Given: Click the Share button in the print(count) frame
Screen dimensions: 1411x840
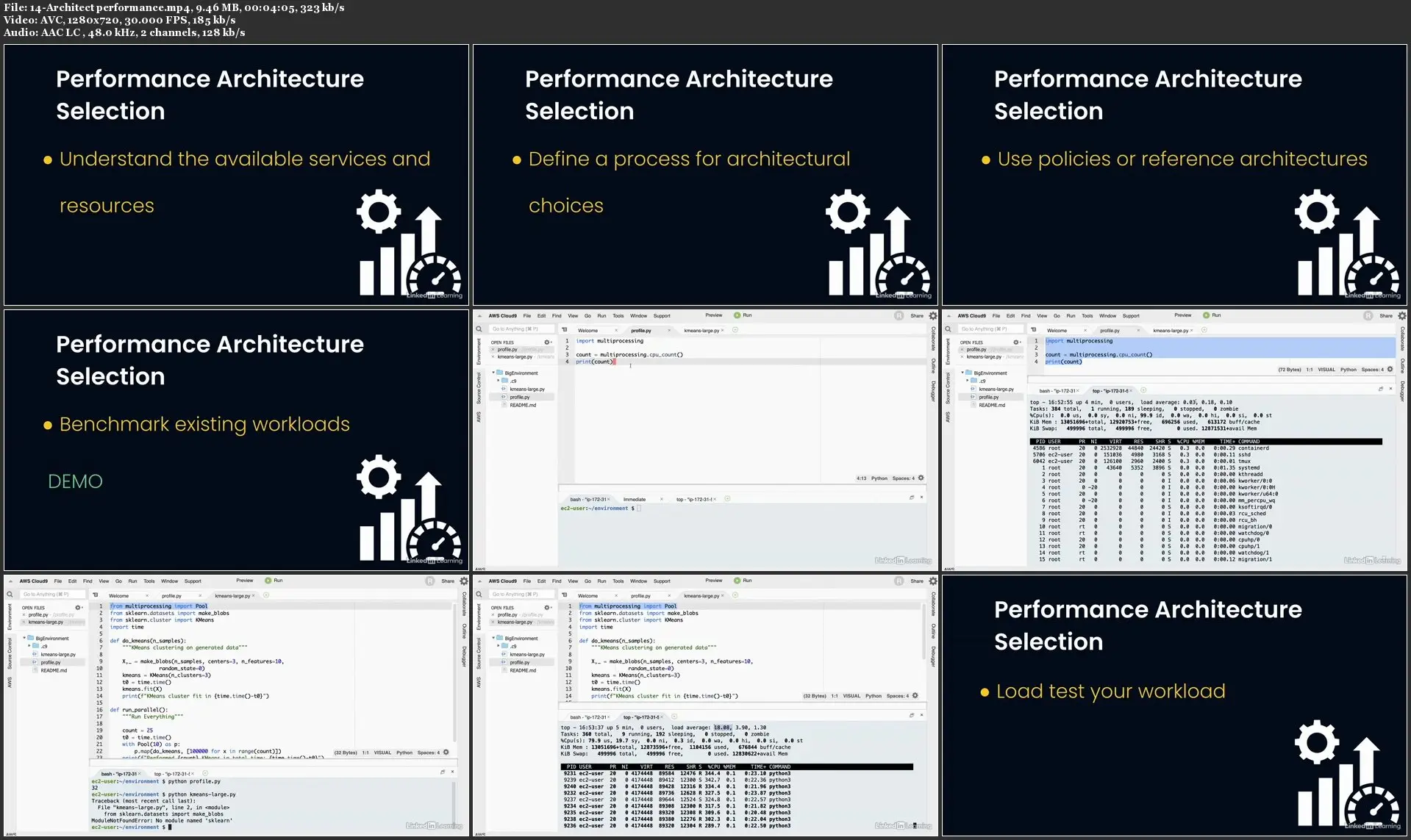Looking at the screenshot, I should [x=917, y=316].
